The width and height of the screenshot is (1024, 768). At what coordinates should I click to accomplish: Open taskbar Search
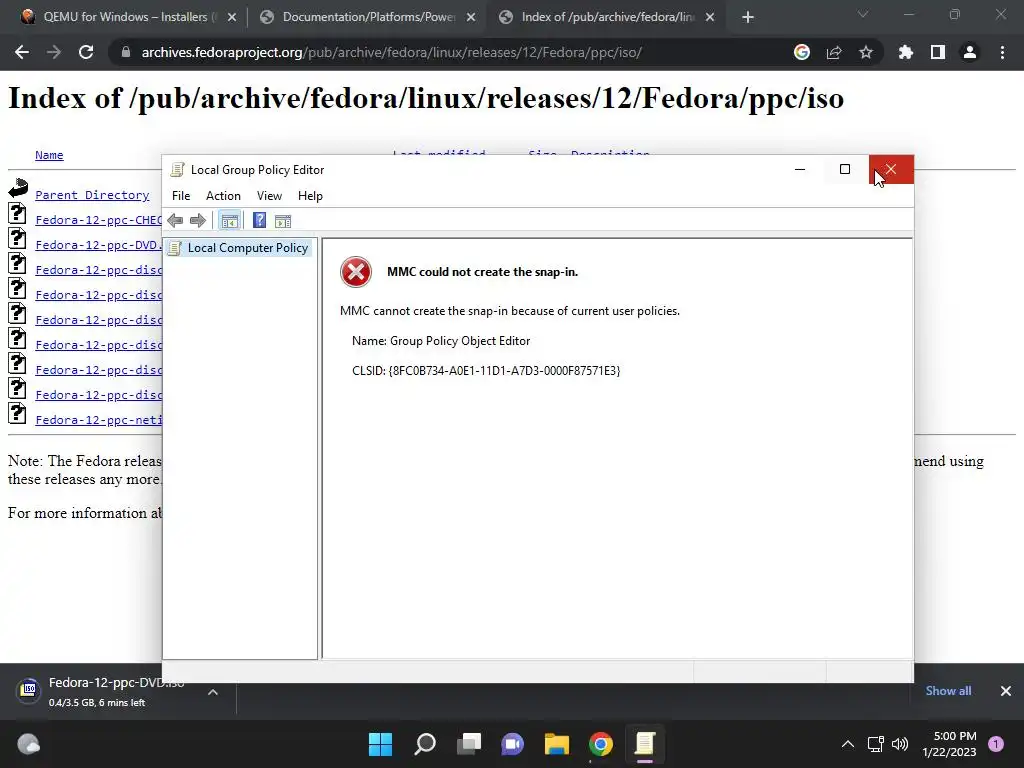point(425,744)
